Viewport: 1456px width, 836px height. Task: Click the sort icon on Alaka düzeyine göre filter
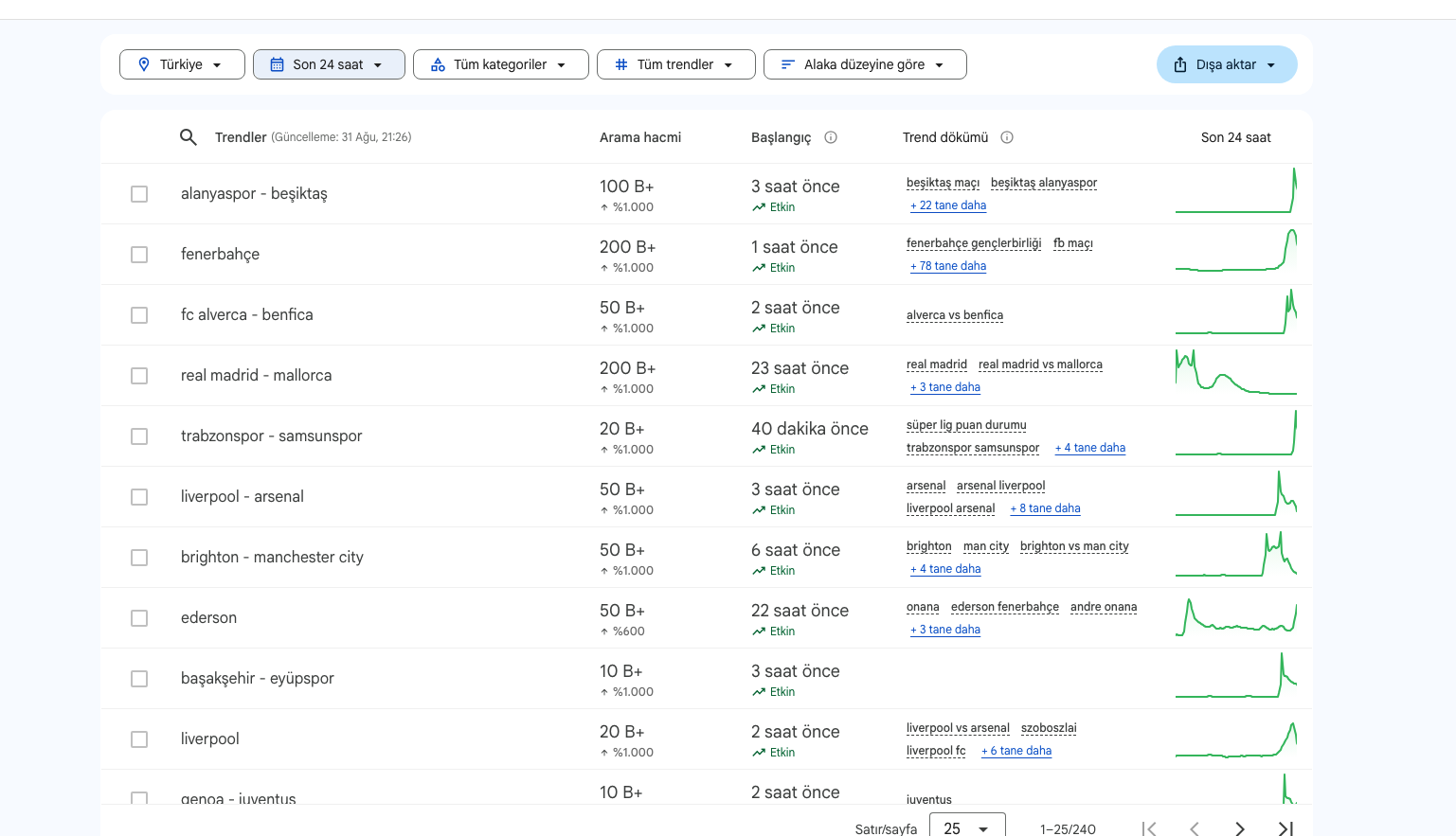(x=787, y=64)
